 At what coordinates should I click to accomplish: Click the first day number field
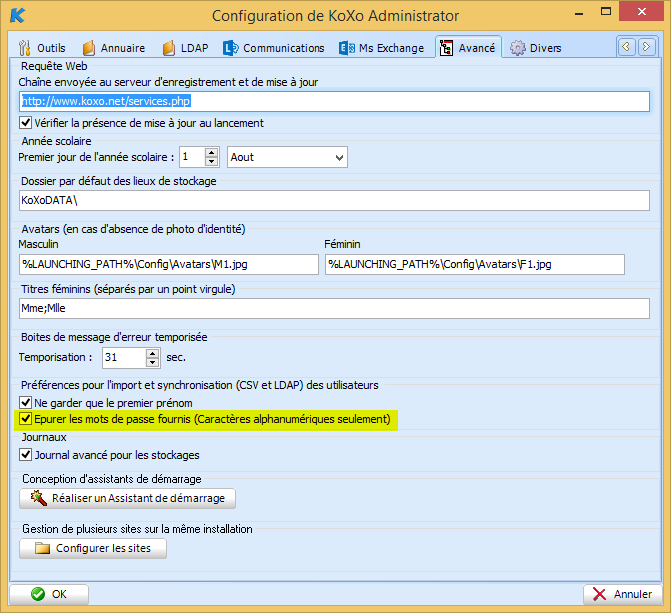(x=192, y=157)
